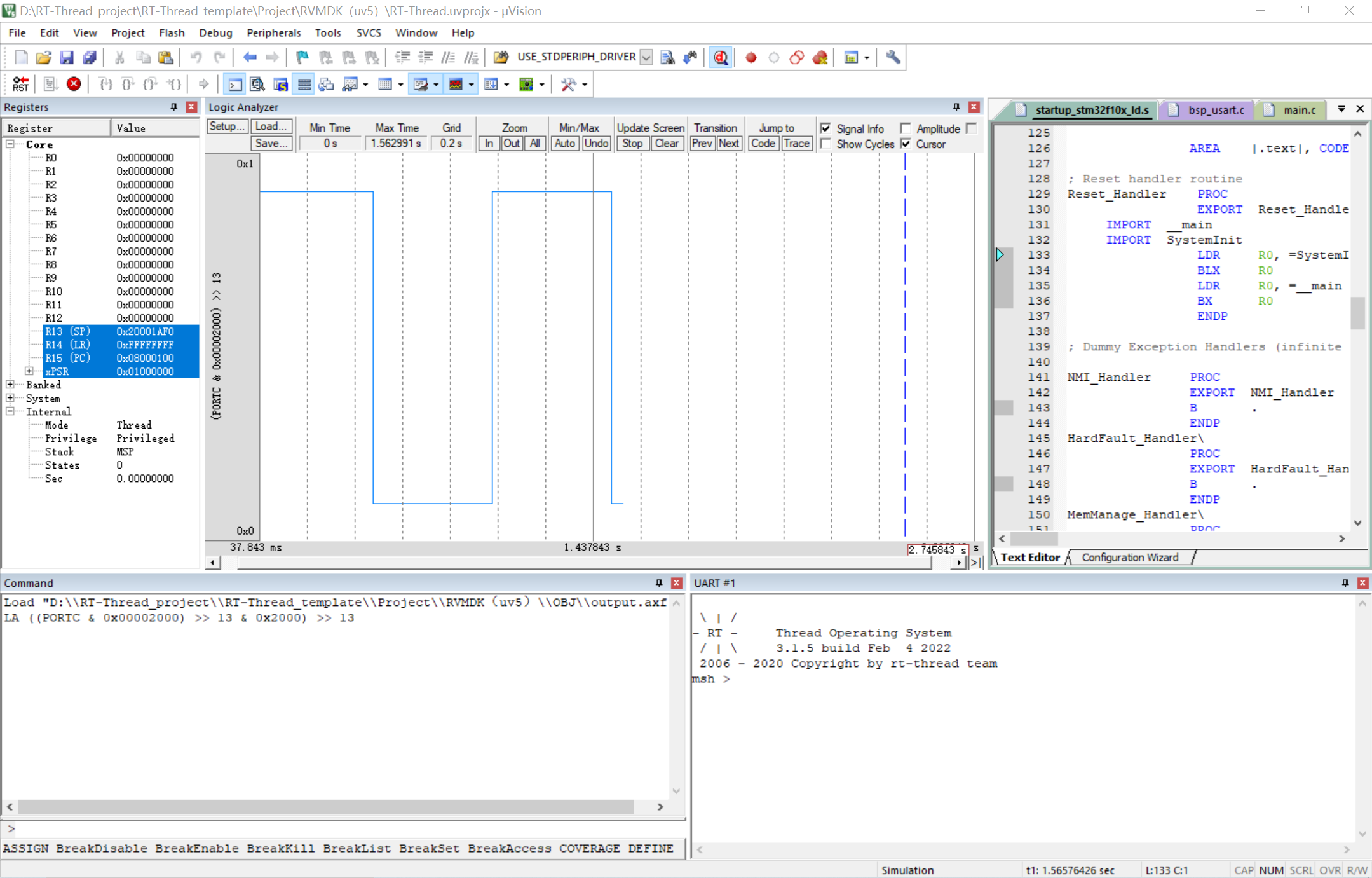The height and width of the screenshot is (878, 1372).
Task: Toggle the Cursor checkbox
Action: (x=906, y=144)
